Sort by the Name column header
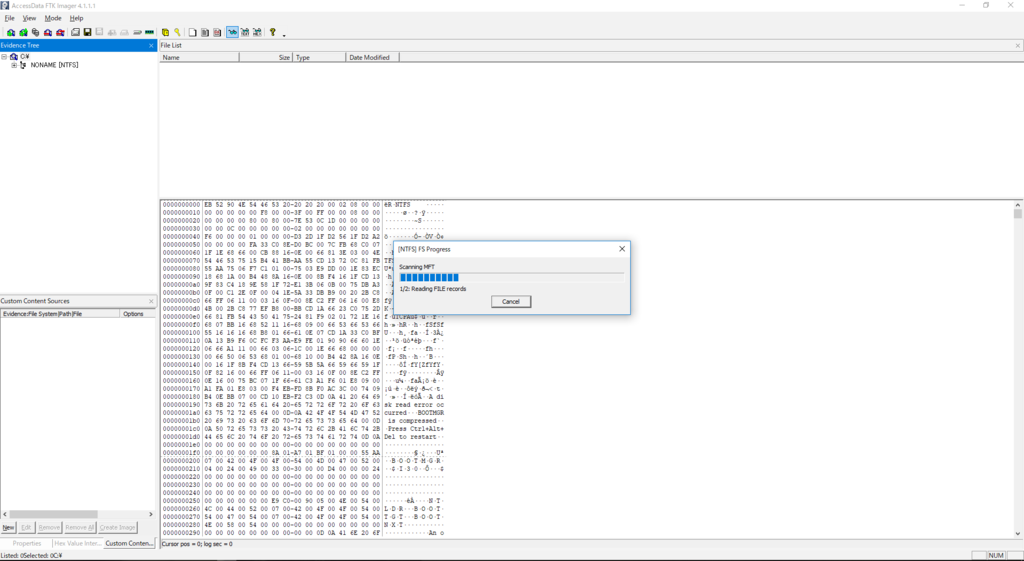This screenshot has height=561, width=1024. [199, 57]
